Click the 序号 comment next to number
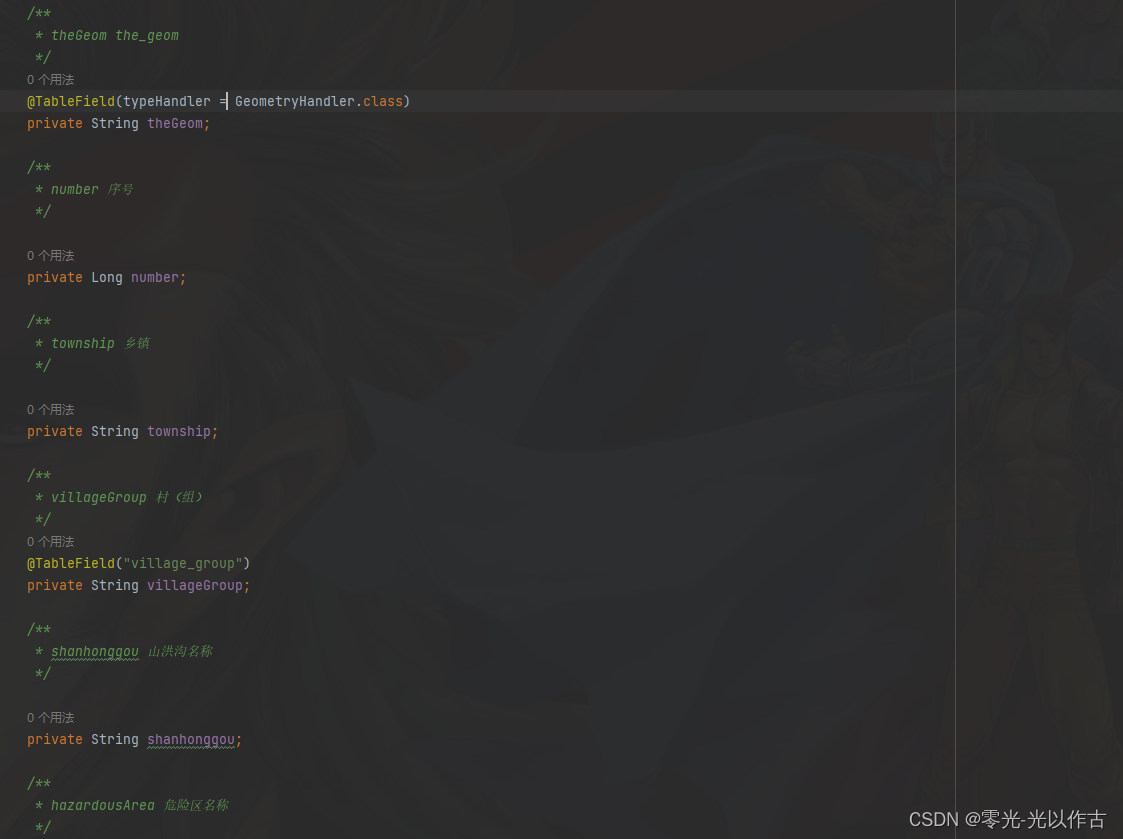Image resolution: width=1123 pixels, height=839 pixels. [x=120, y=189]
